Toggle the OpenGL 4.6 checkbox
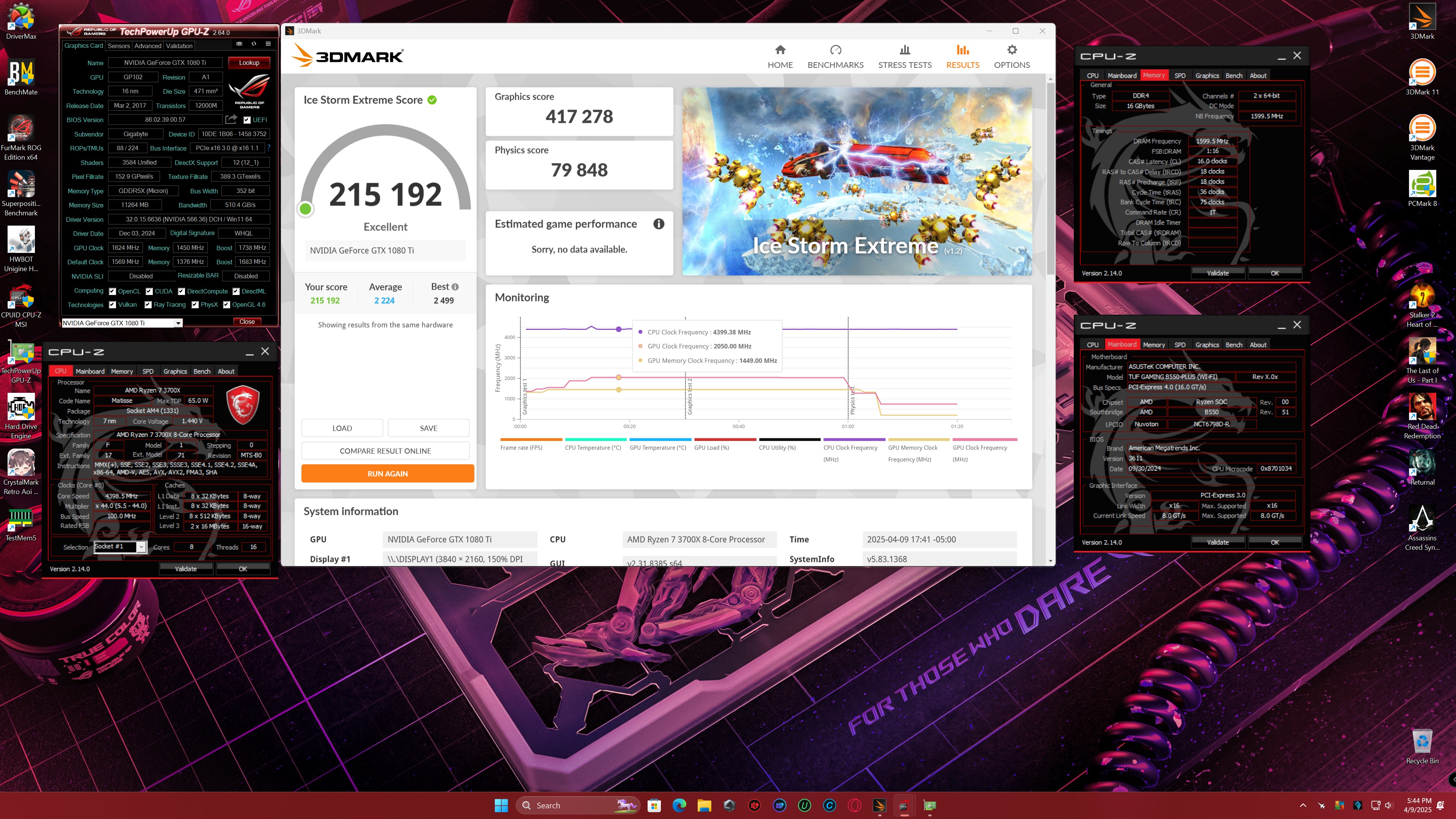 227,304
